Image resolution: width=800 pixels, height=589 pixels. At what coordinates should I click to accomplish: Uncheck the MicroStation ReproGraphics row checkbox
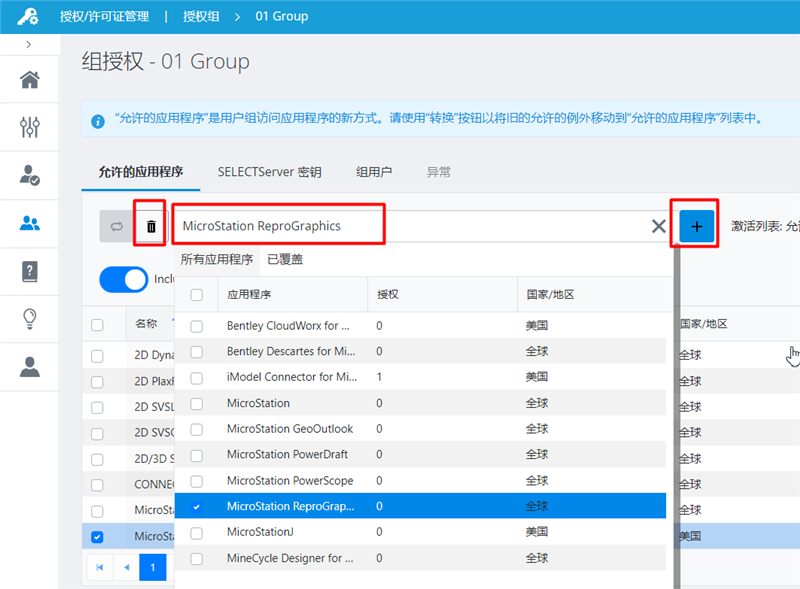(197, 507)
